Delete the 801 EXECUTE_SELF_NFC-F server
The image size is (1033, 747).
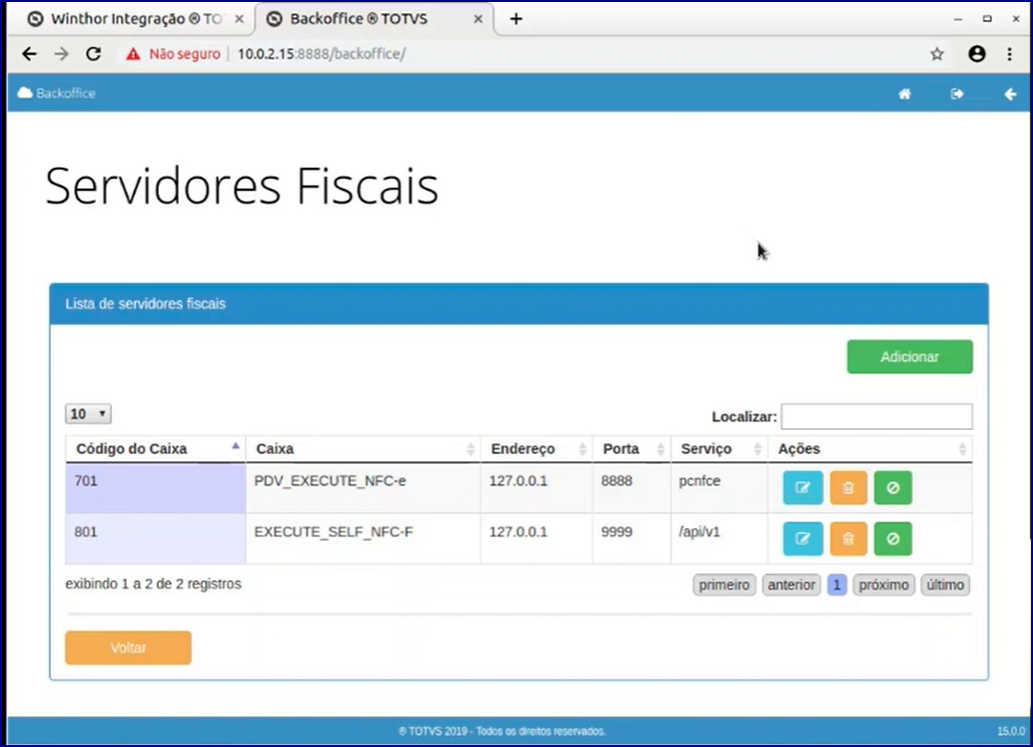point(848,539)
